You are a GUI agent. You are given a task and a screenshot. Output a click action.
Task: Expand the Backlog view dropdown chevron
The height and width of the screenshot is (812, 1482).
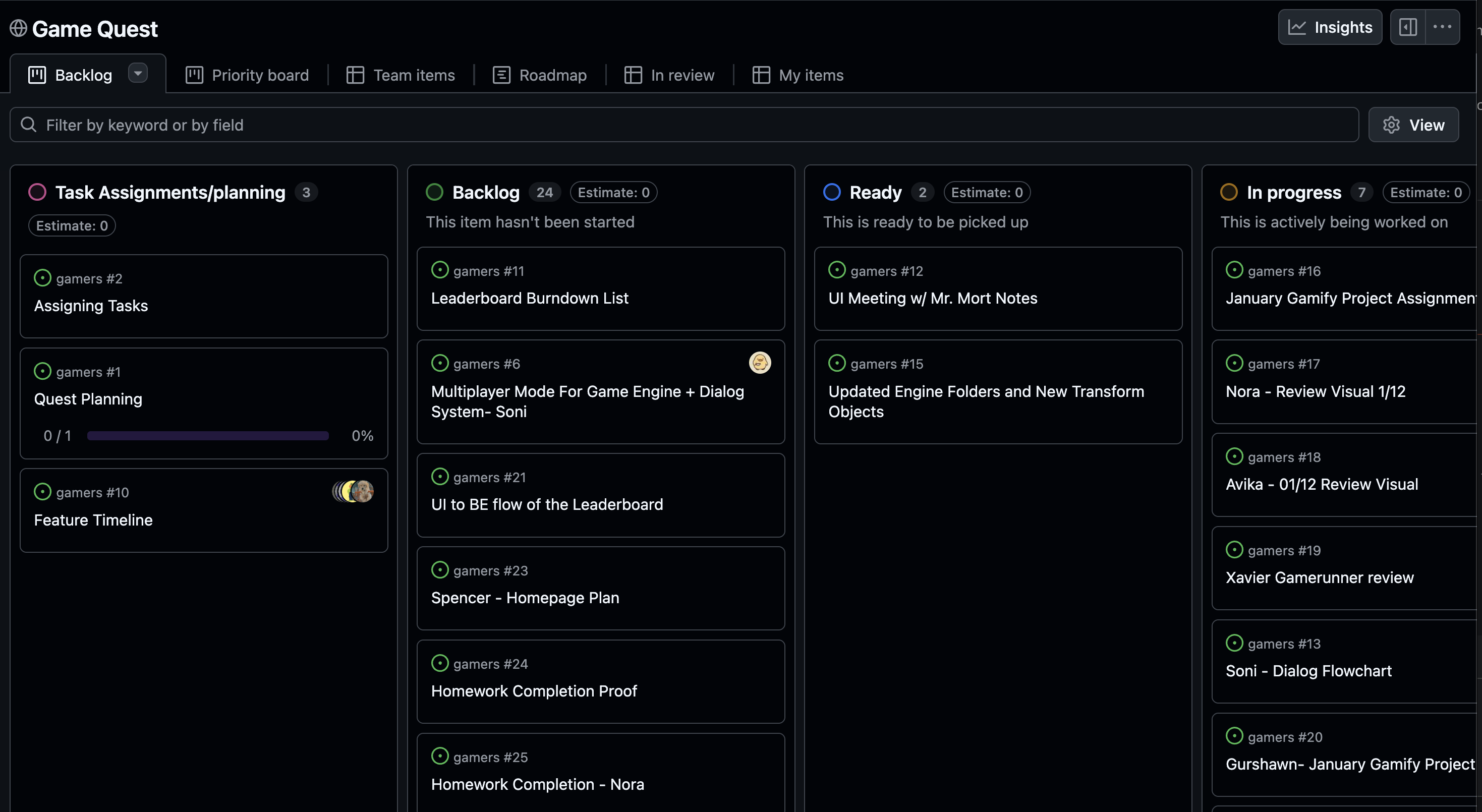(x=138, y=73)
